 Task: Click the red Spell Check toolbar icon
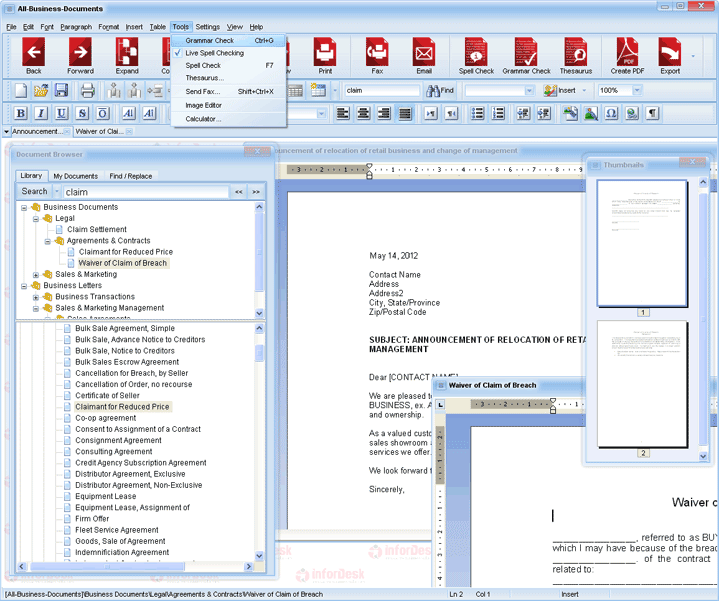pos(476,52)
